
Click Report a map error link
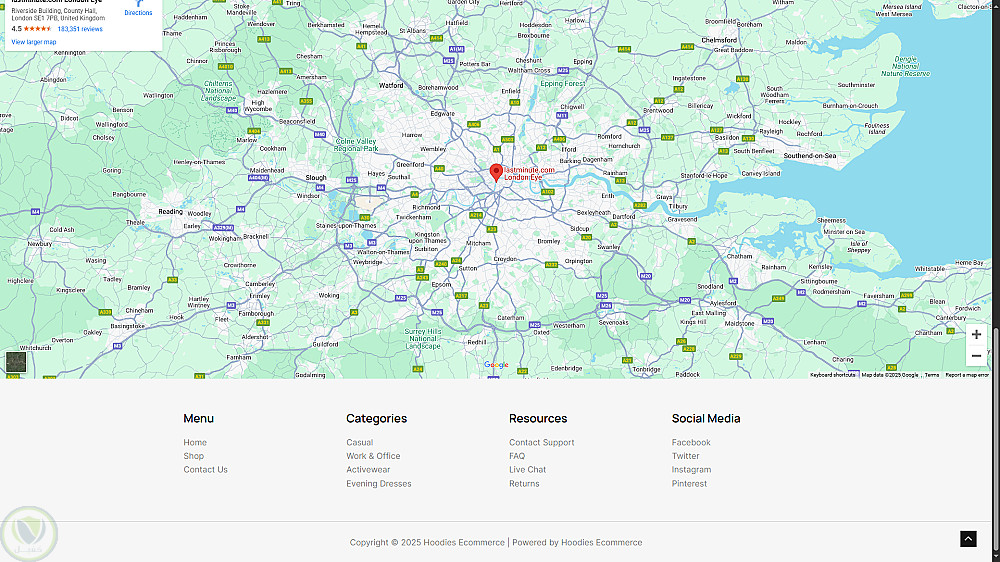point(967,375)
